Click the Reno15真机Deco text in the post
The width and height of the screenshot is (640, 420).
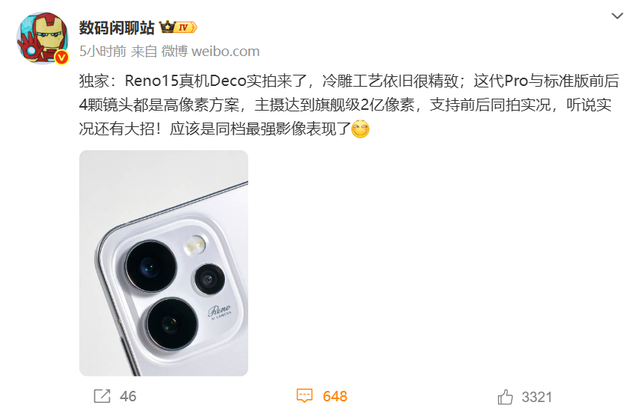(x=185, y=81)
